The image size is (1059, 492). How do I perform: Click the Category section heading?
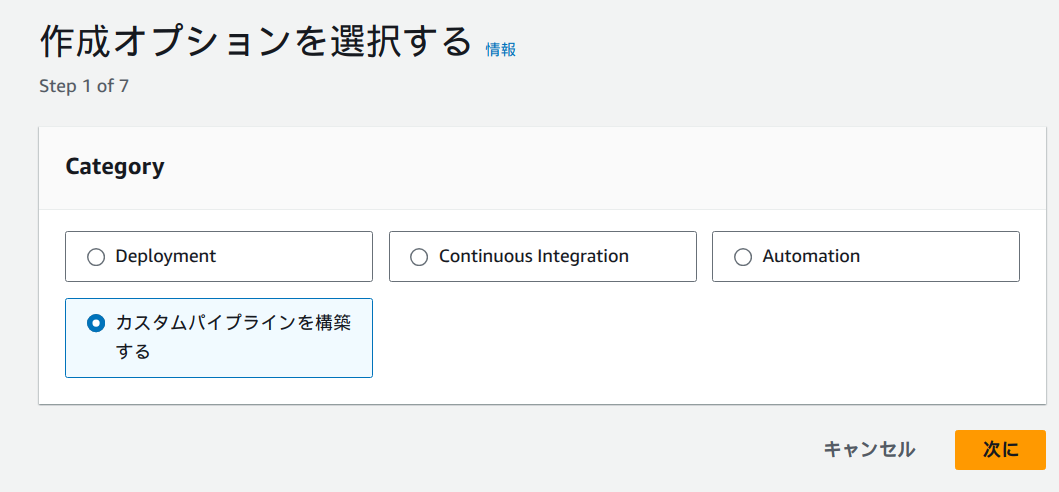coord(115,167)
